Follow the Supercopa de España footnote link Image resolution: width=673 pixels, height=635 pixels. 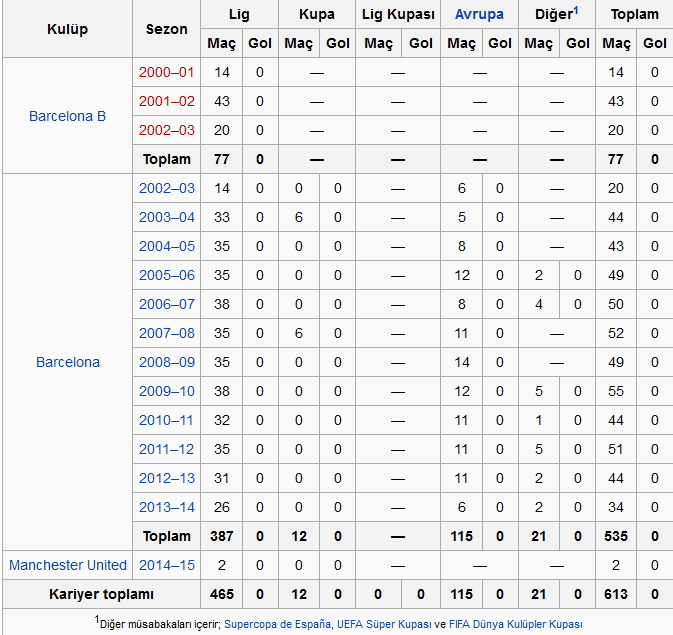point(278,624)
